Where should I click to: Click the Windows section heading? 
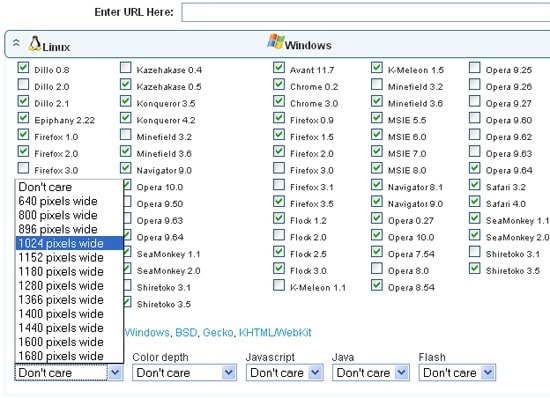click(x=308, y=45)
